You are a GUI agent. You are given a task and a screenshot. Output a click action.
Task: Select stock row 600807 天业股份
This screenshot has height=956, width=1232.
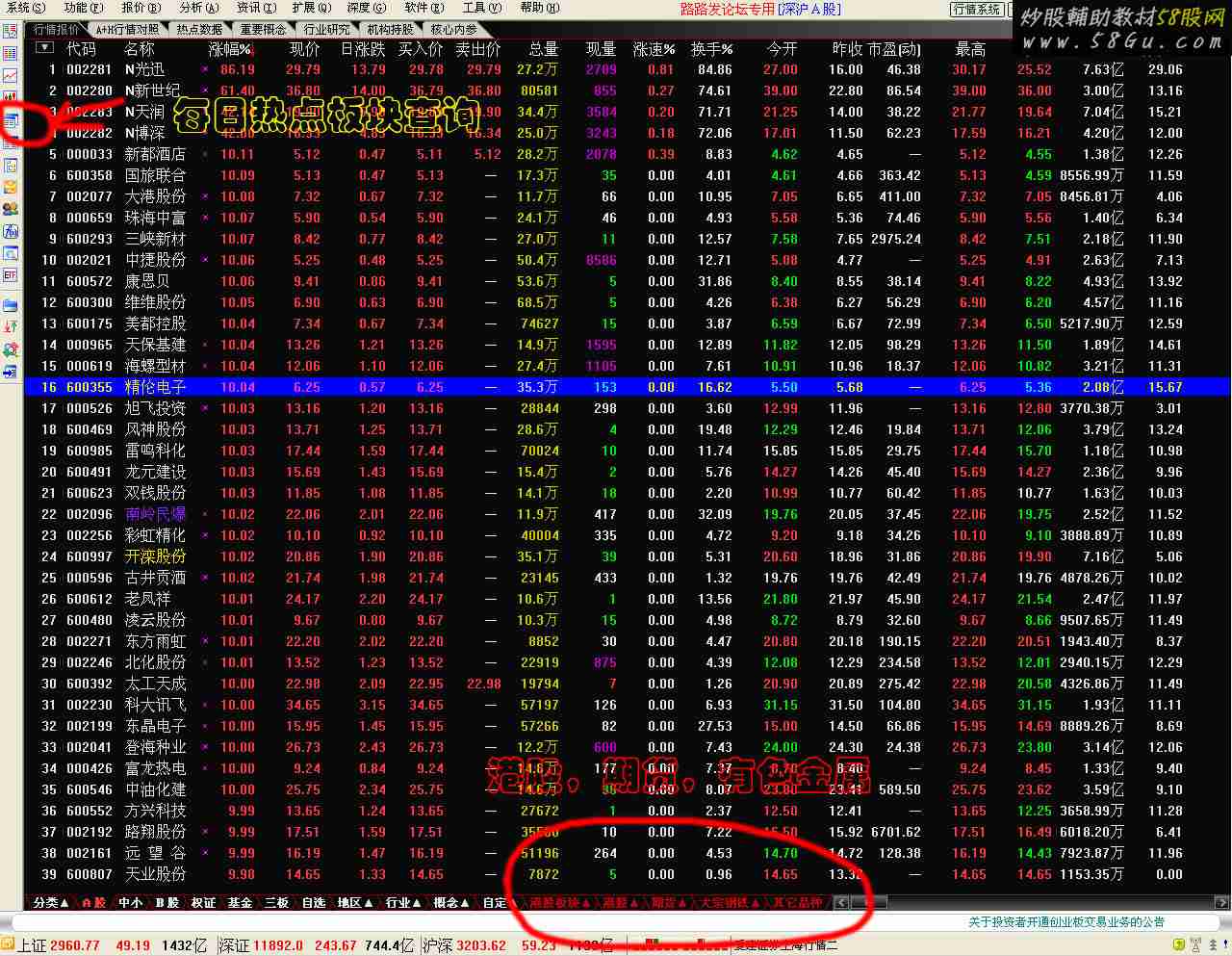(628, 874)
